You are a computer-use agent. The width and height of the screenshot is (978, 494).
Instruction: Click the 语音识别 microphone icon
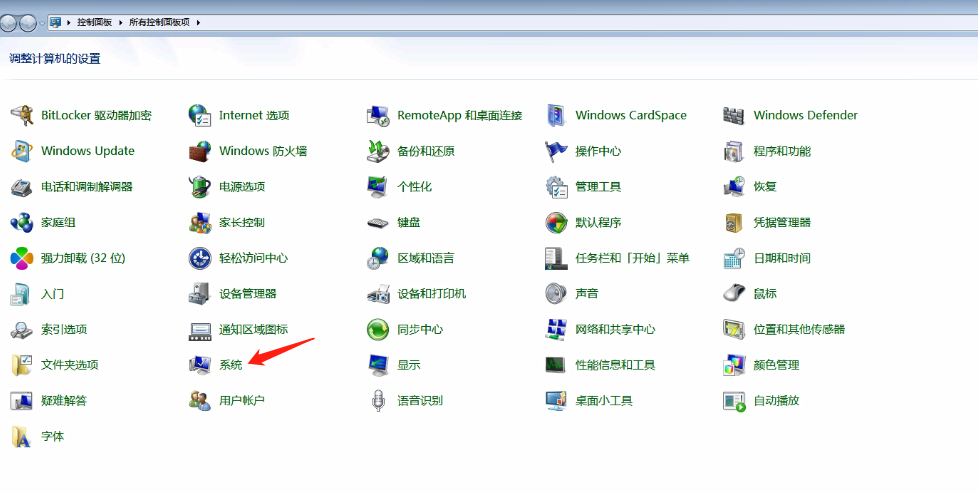point(378,400)
